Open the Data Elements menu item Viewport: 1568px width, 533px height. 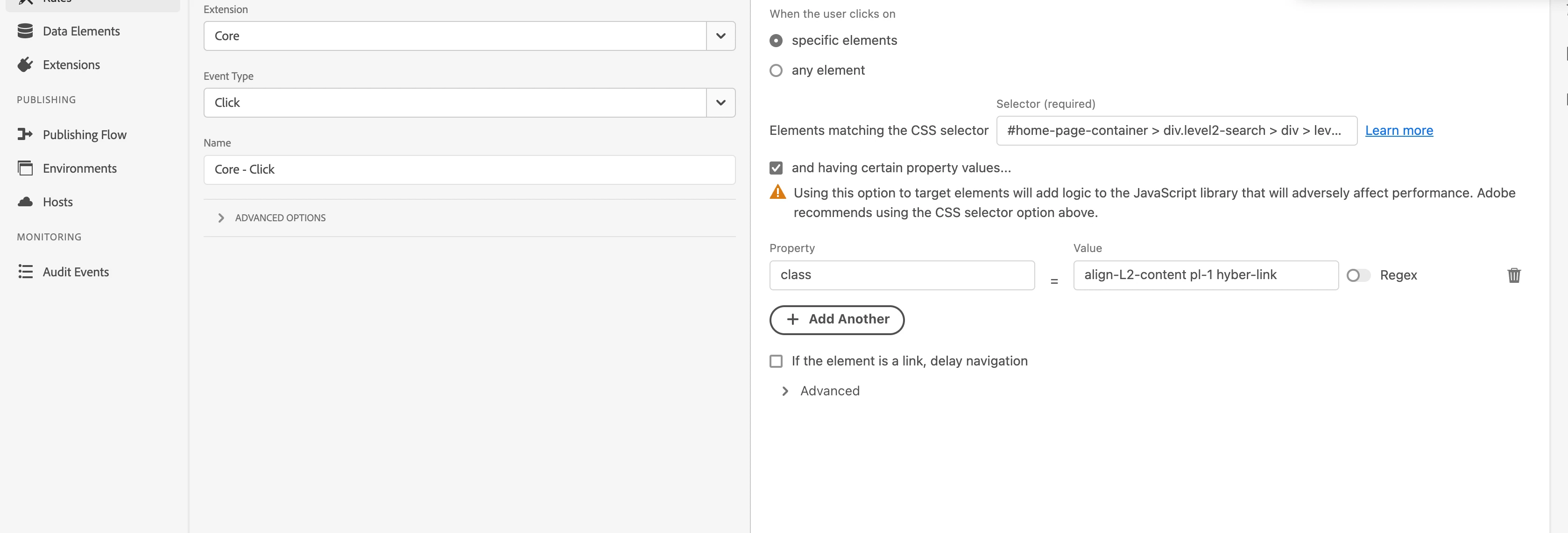(81, 31)
